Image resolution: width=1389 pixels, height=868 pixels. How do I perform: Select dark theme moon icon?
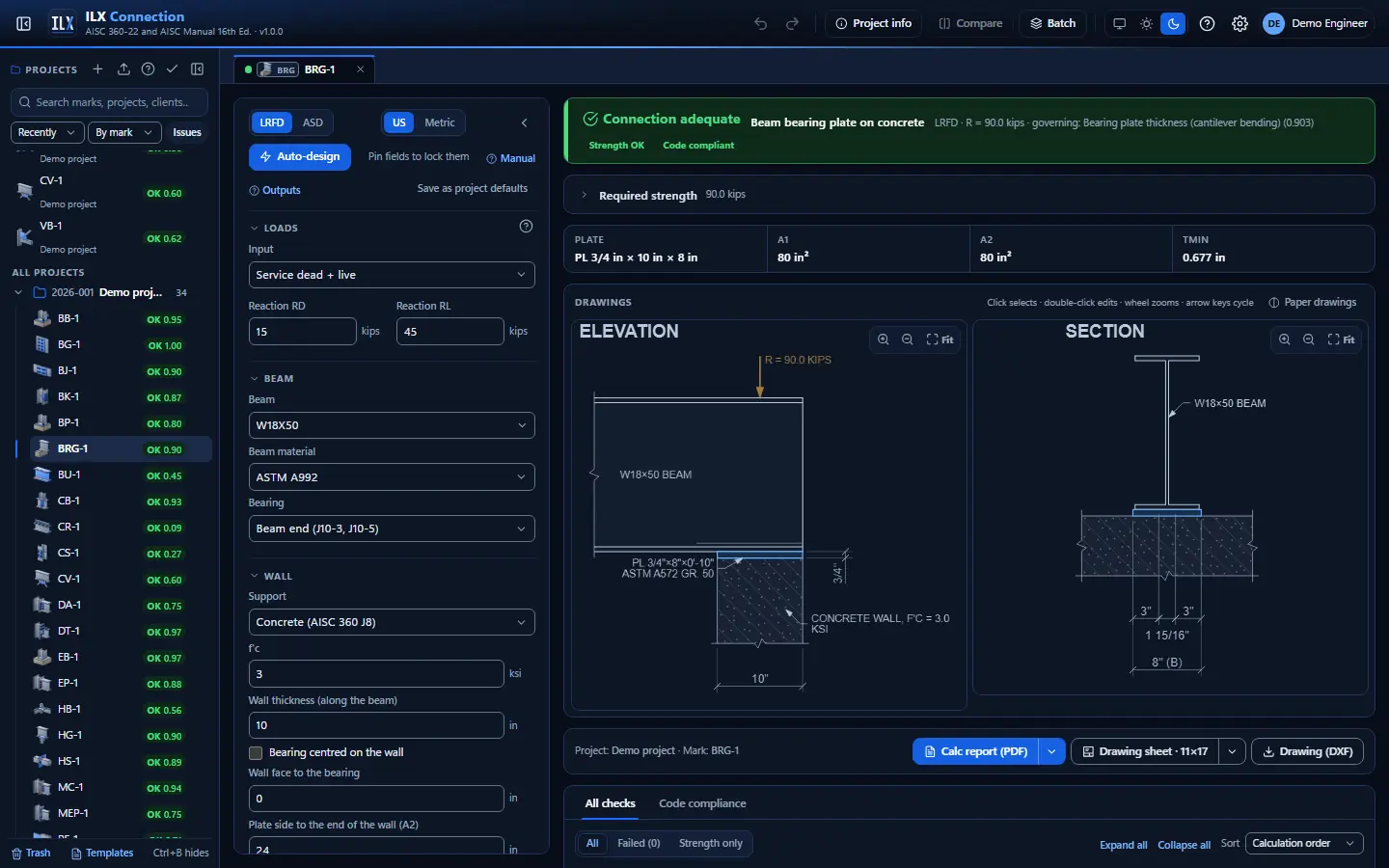(x=1173, y=23)
